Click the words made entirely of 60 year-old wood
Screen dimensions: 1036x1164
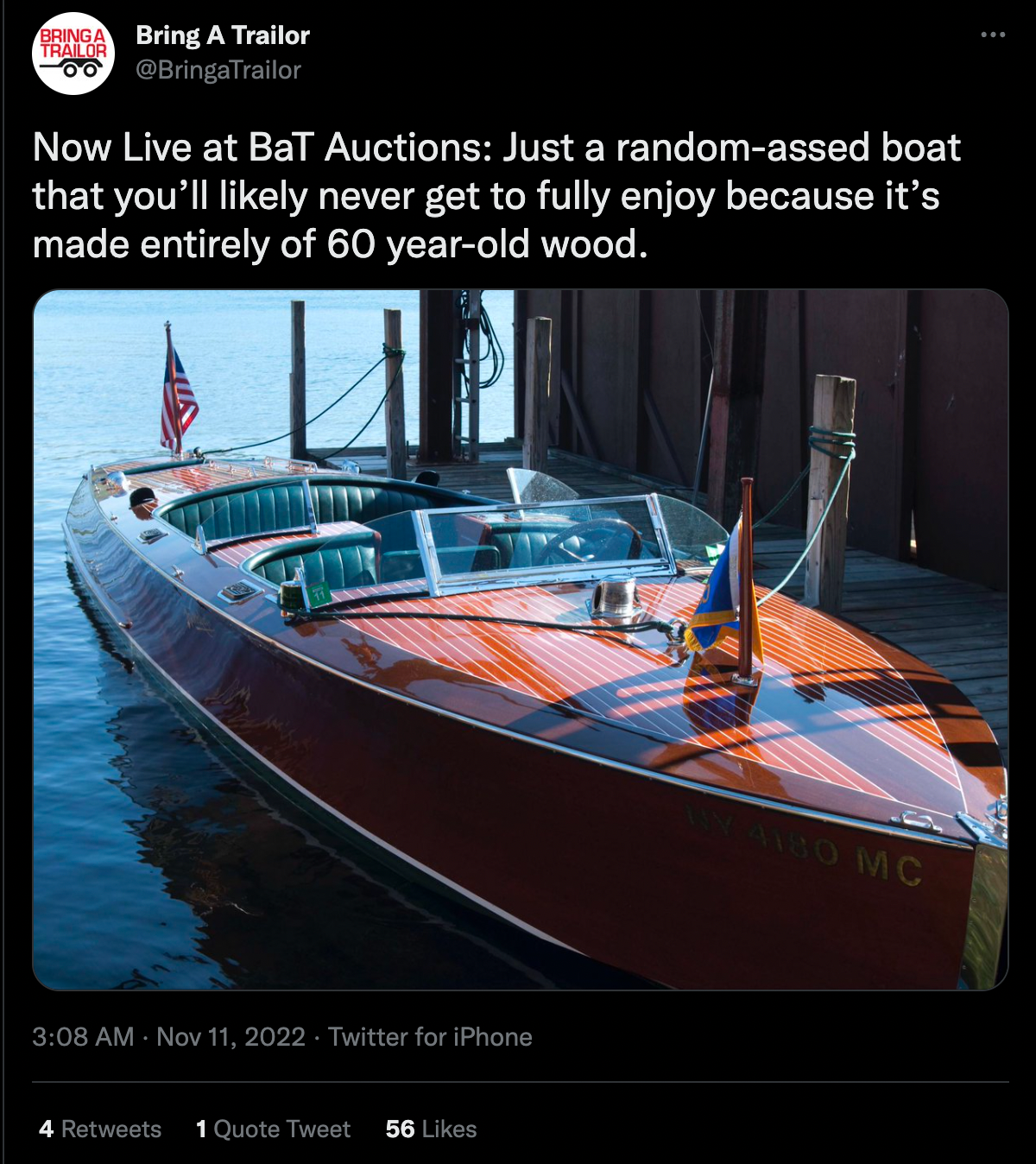click(339, 244)
